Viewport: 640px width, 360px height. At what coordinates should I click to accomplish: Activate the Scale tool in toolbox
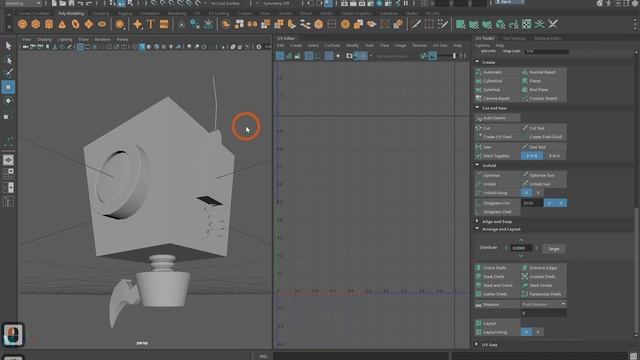tap(8, 116)
